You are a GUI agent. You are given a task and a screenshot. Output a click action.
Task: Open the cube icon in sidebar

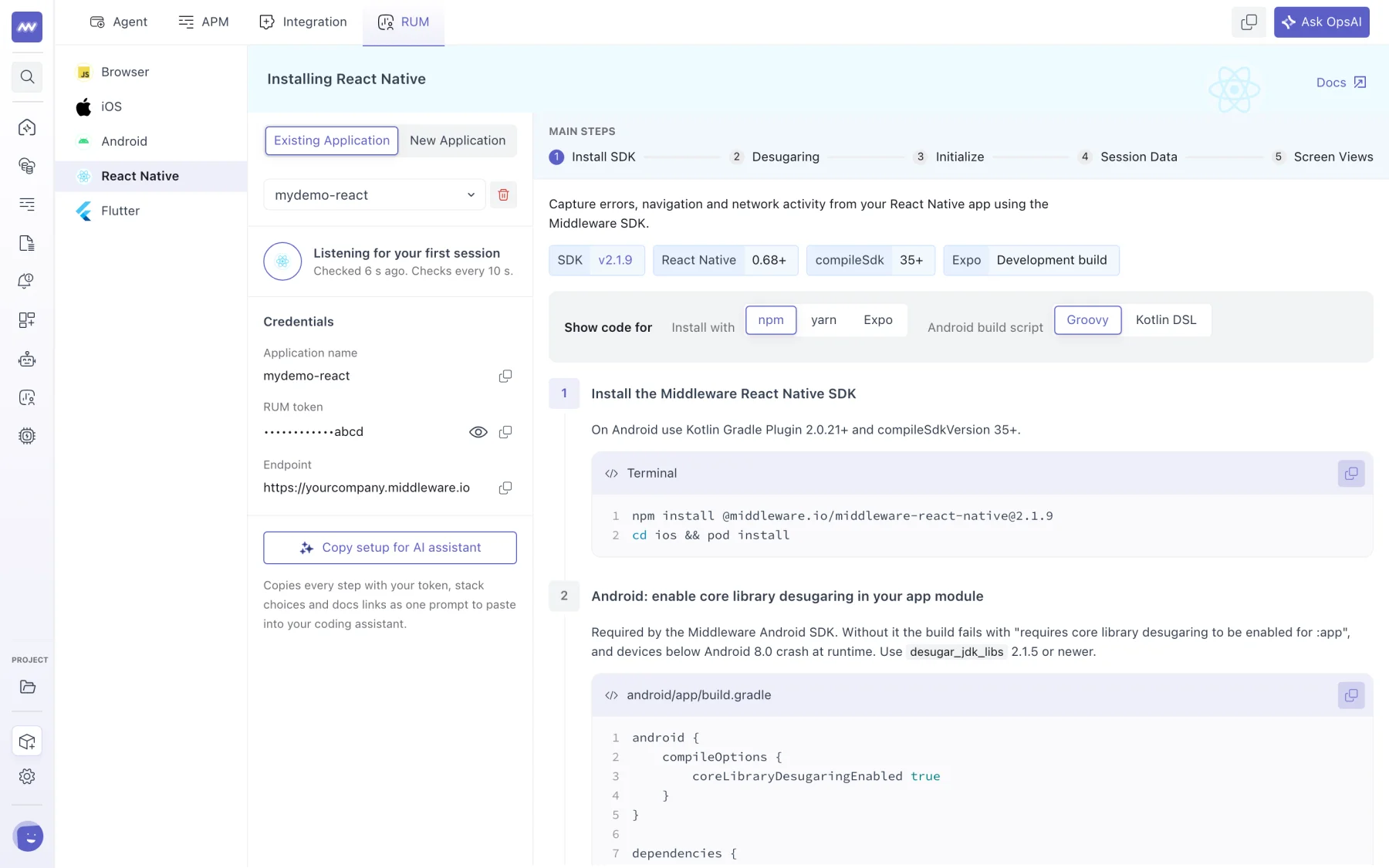pyautogui.click(x=27, y=741)
